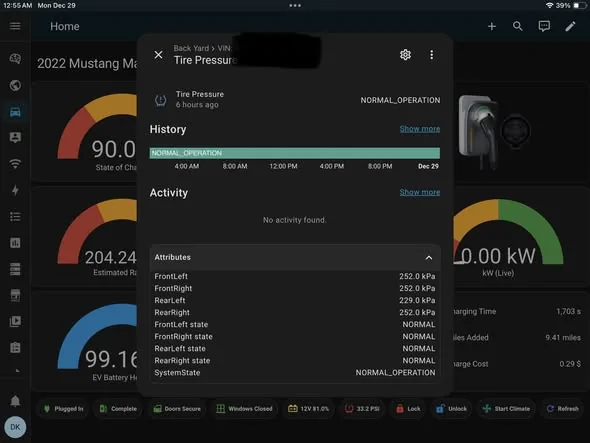Screen dimensions: 590x443
Task: Open the lightning bolt Energy sidebar icon
Action: (x=15, y=190)
